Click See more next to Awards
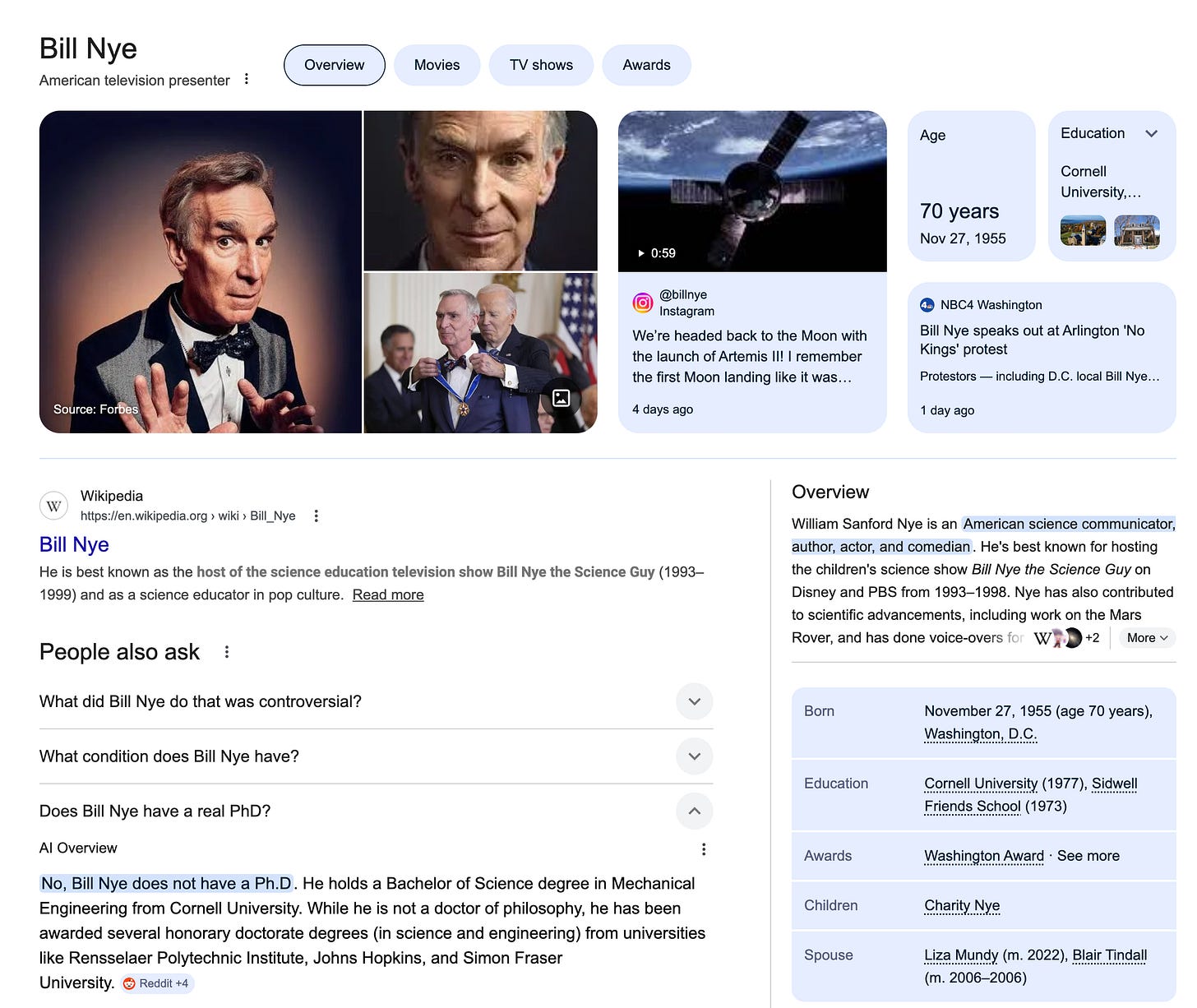Screen dimensions: 1197x1008 click(x=1088, y=856)
